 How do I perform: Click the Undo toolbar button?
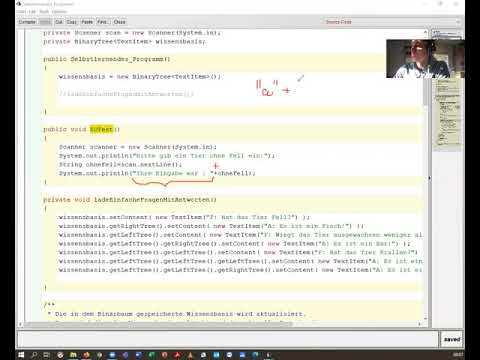45,22
